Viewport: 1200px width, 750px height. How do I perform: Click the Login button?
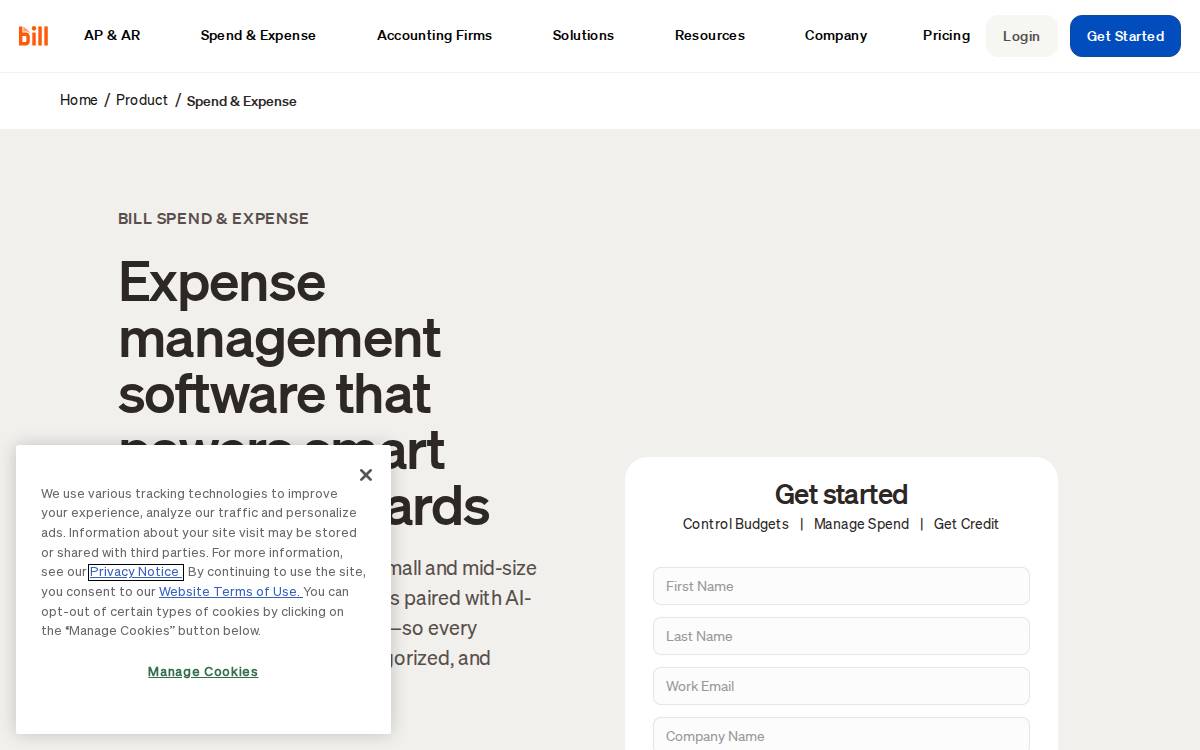click(1021, 36)
